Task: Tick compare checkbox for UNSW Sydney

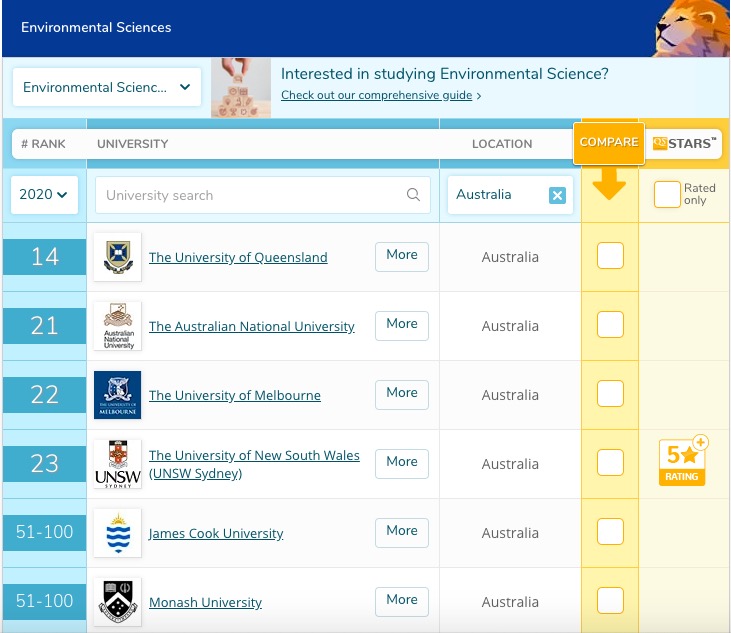Action: 610,462
